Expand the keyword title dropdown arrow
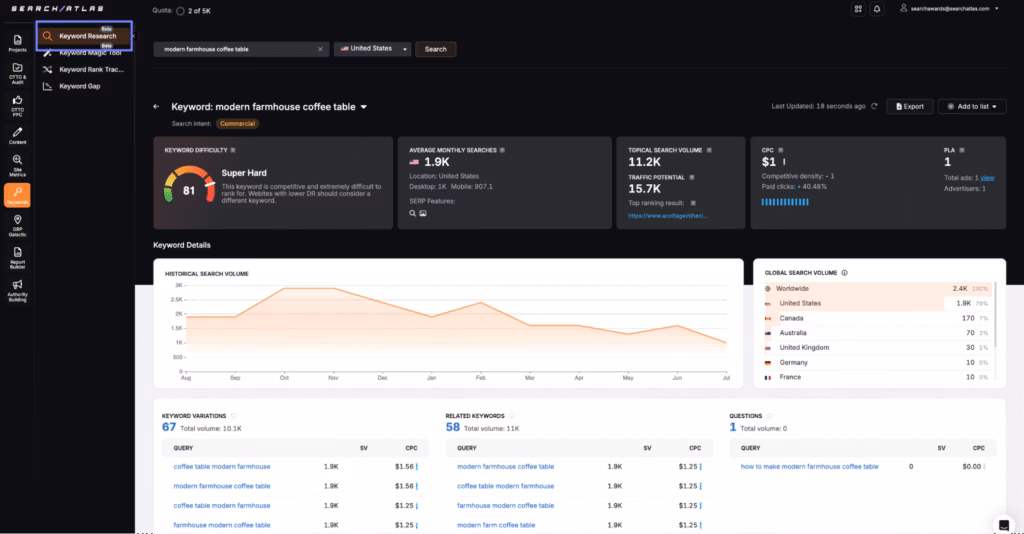Screen dimensions: 1024x534 [x=364, y=107]
